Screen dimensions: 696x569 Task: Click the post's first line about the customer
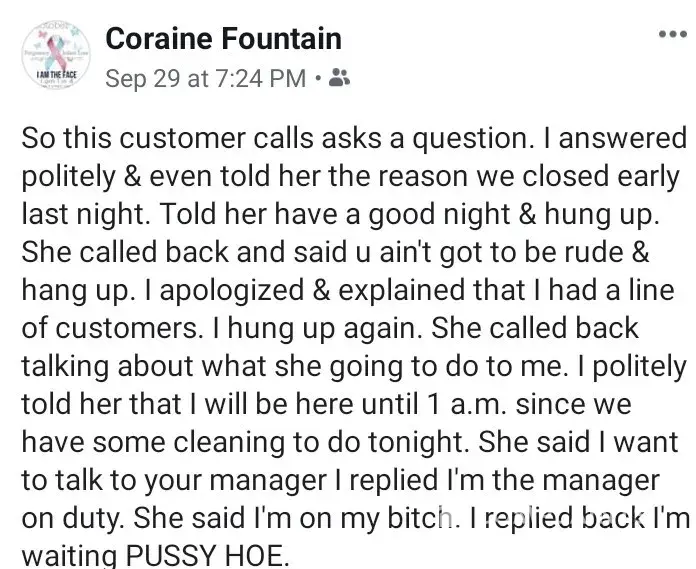tap(354, 138)
